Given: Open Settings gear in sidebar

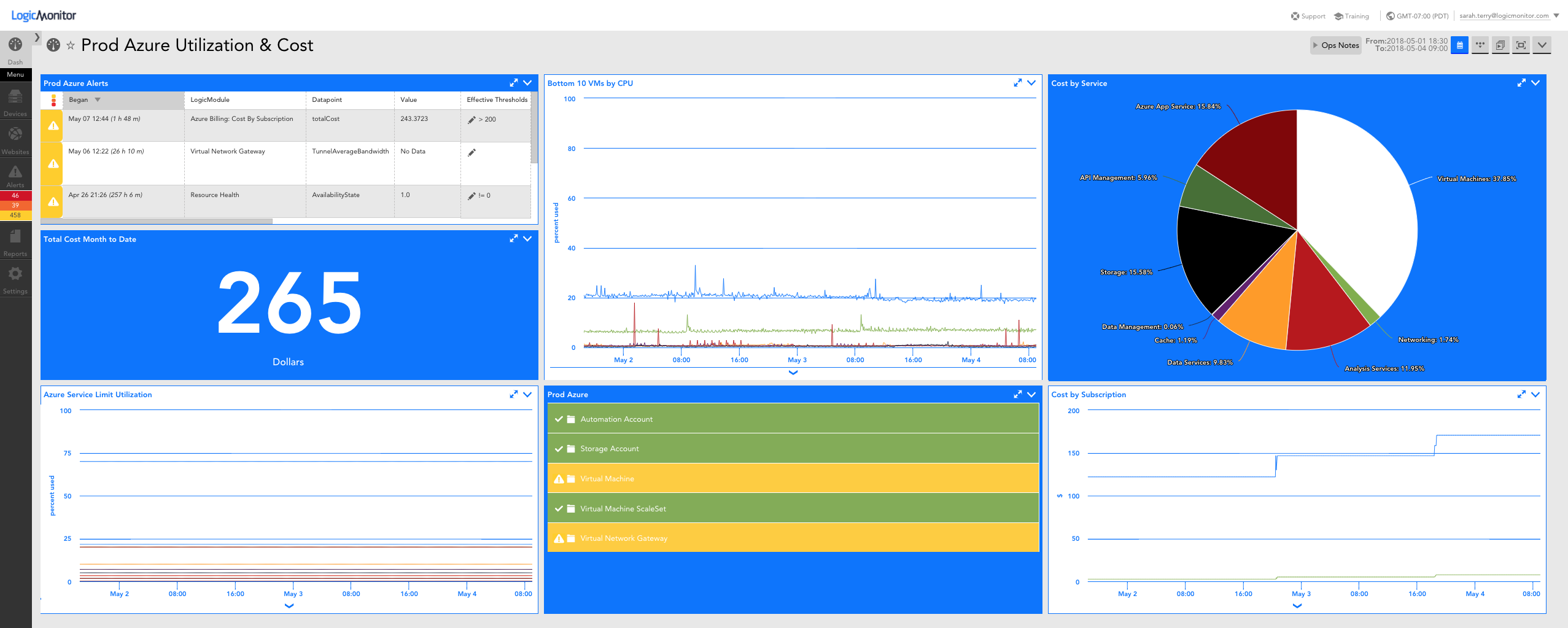Looking at the screenshot, I should (x=15, y=280).
